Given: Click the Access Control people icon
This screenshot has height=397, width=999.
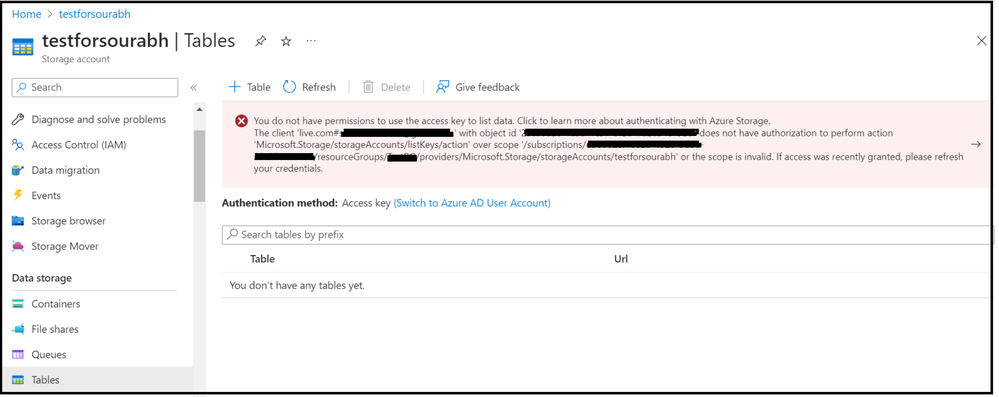Looking at the screenshot, I should pos(18,145).
